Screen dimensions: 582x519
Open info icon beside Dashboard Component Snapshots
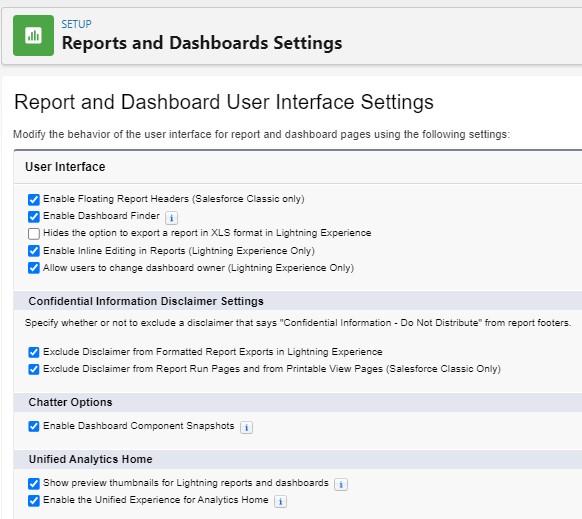(x=246, y=427)
